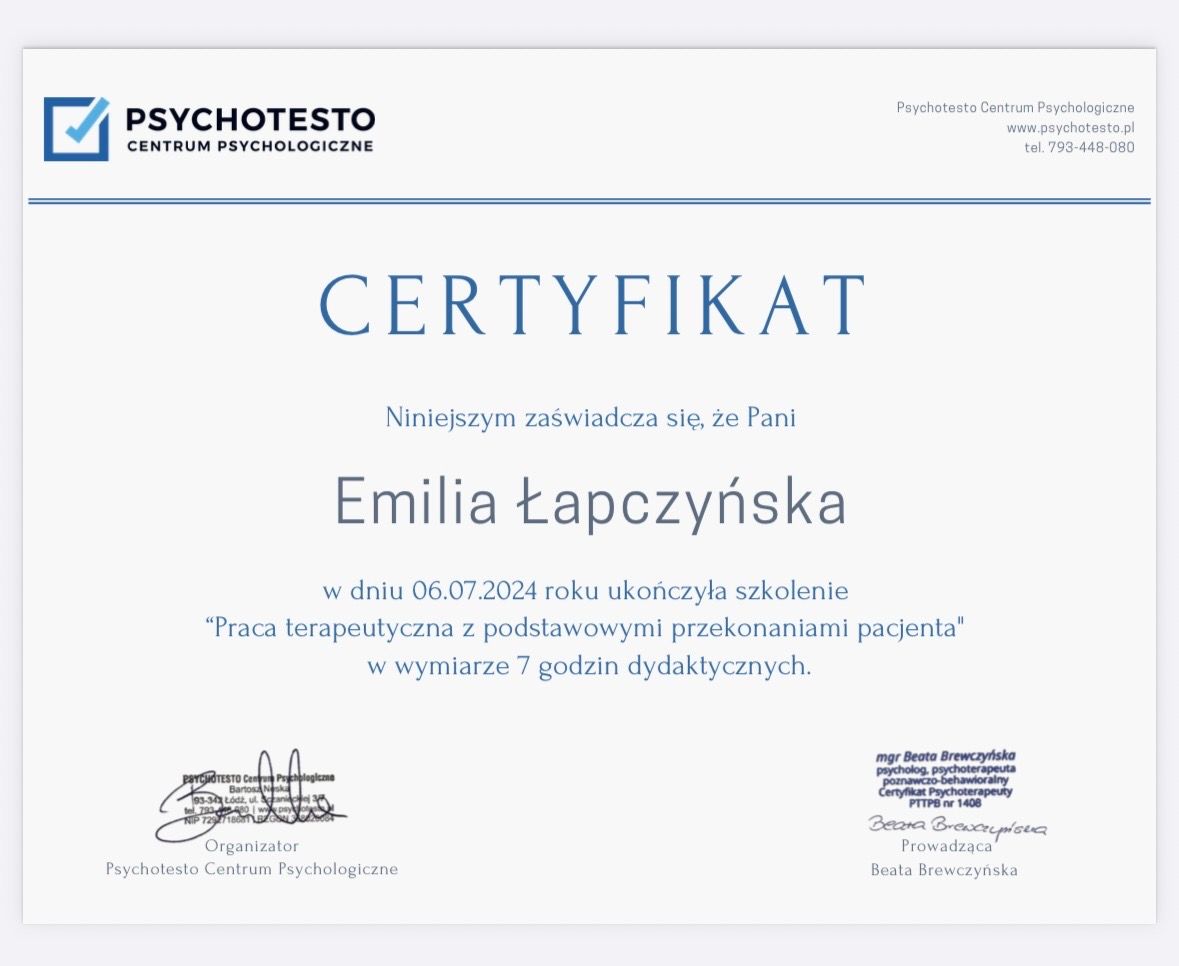Click organizer name text below Organizator label
This screenshot has height=966, width=1179.
252,869
